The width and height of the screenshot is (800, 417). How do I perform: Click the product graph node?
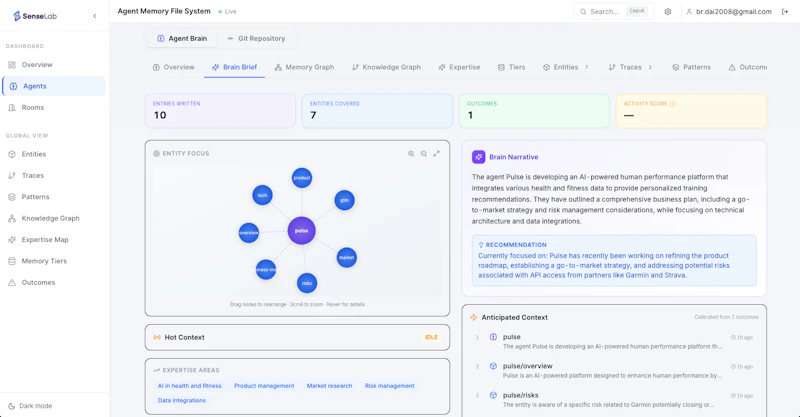pyautogui.click(x=302, y=178)
